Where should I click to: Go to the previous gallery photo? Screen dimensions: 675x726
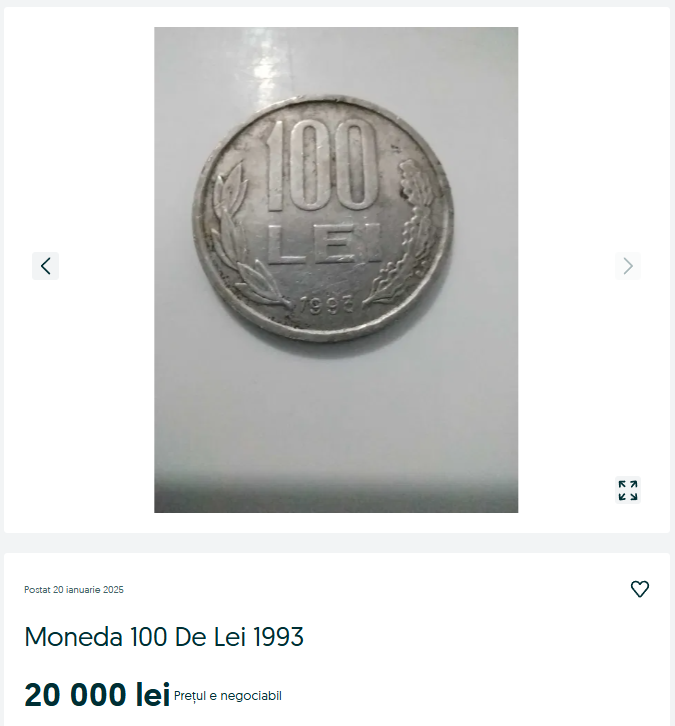(x=45, y=266)
